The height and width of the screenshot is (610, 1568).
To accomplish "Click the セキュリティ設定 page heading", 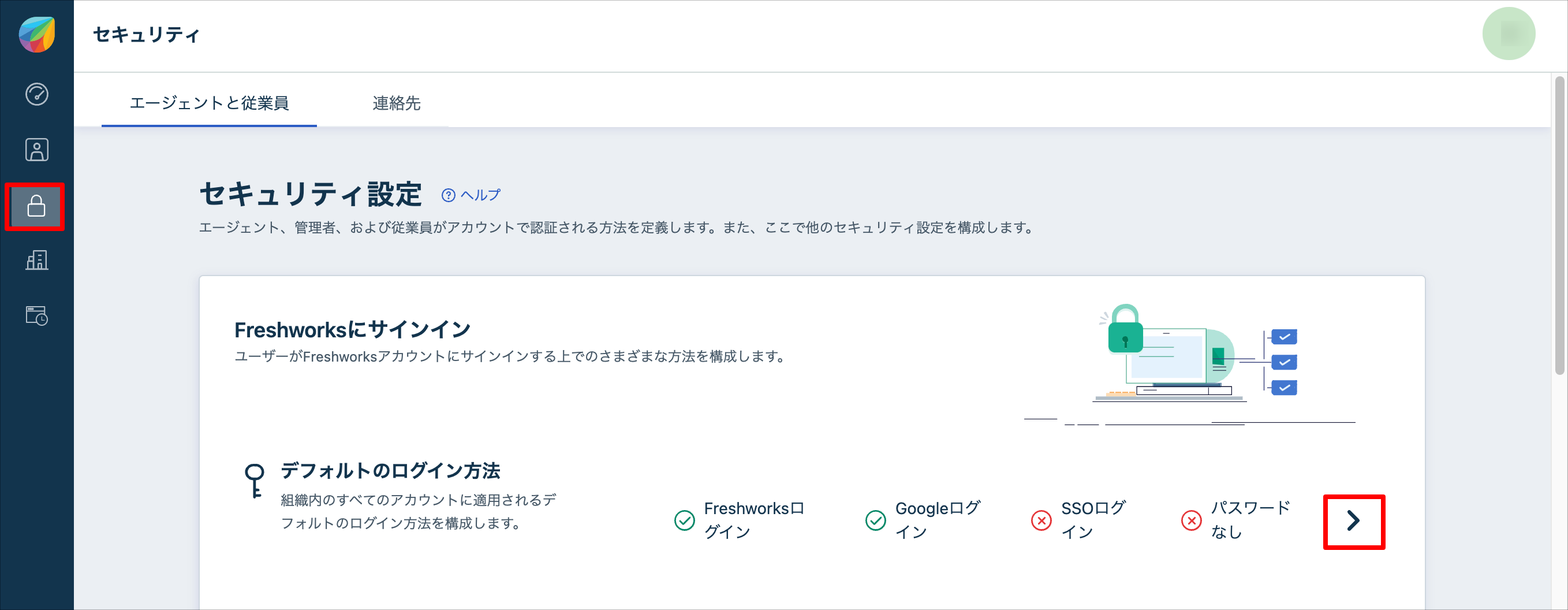I will (x=311, y=194).
